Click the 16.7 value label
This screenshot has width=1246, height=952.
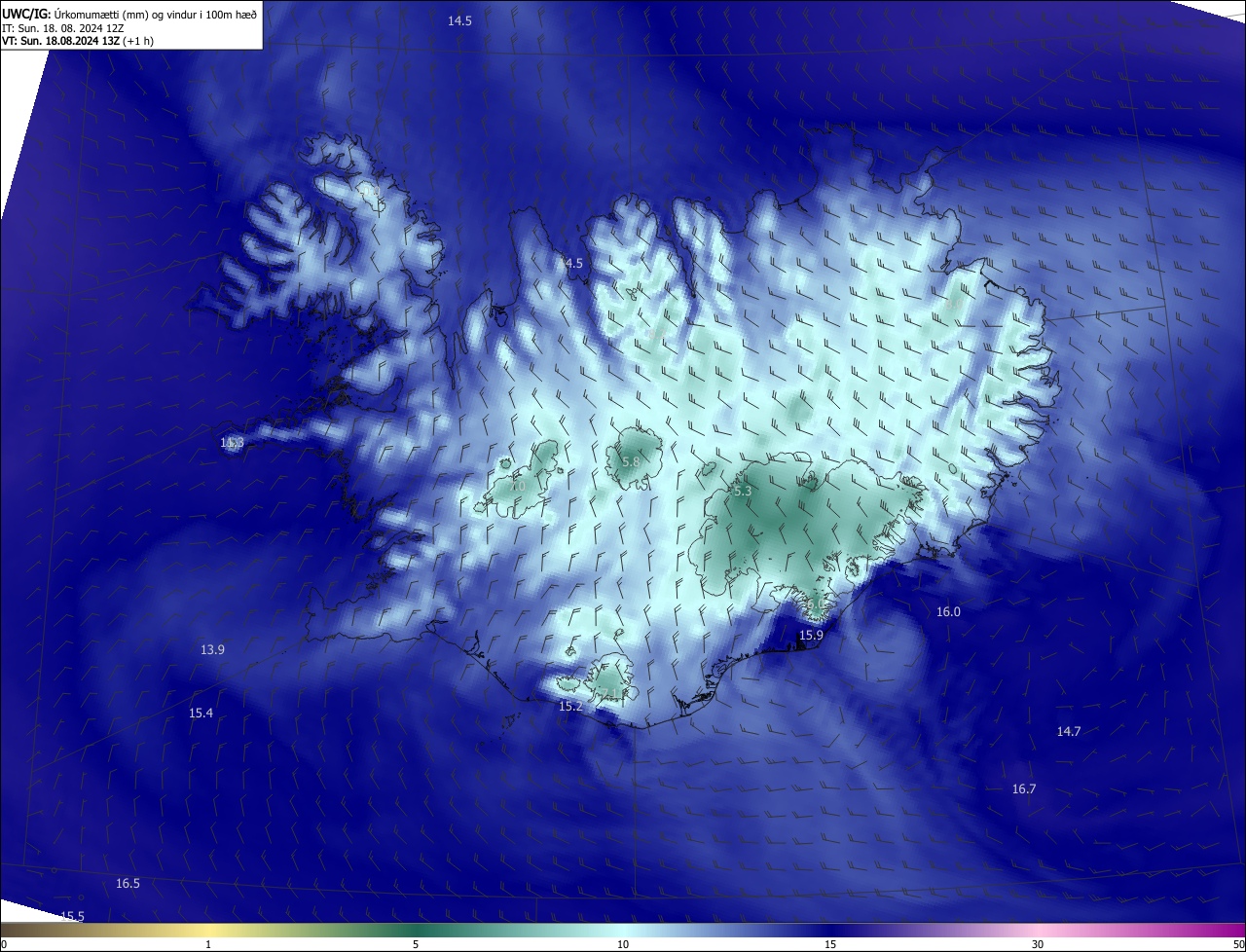pyautogui.click(x=1024, y=788)
